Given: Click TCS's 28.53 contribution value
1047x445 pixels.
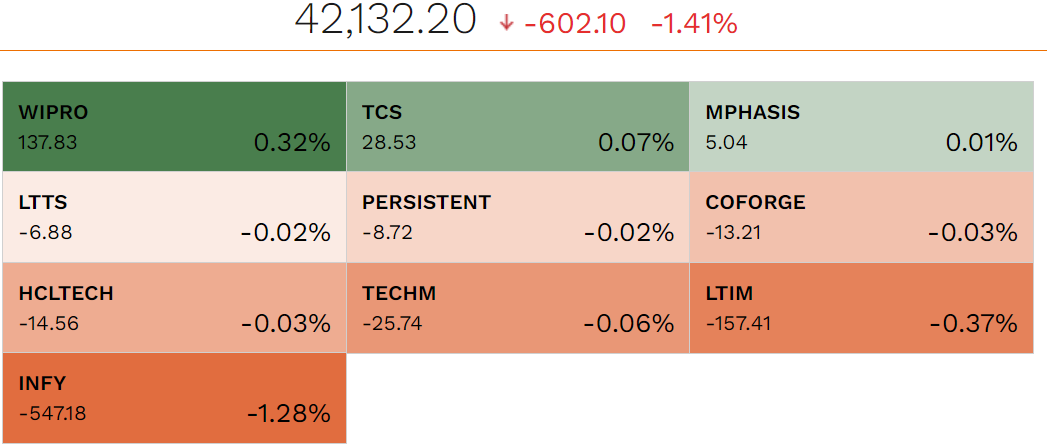Looking at the screenshot, I should point(389,142).
